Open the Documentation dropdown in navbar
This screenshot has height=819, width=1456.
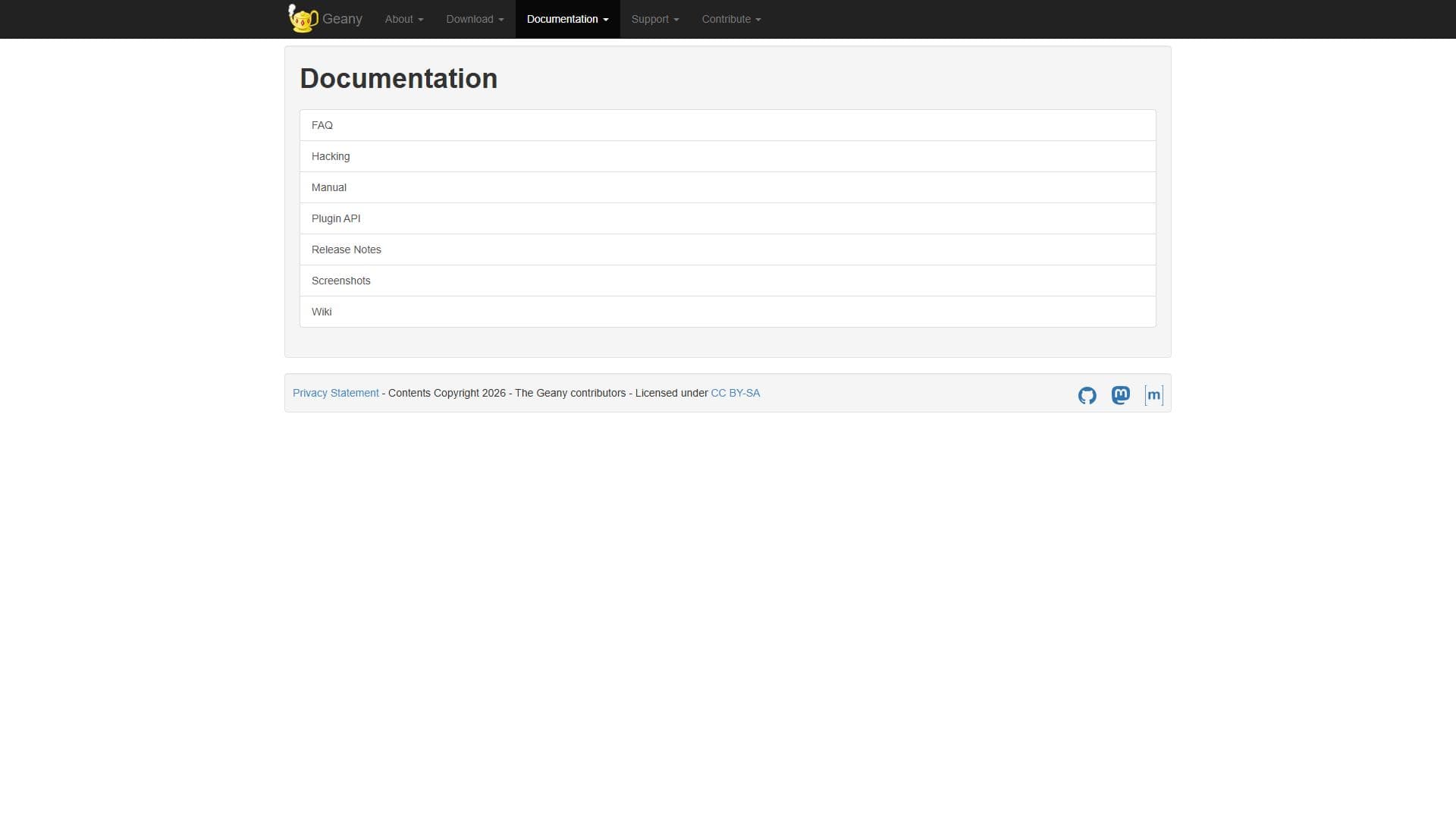pos(567,19)
